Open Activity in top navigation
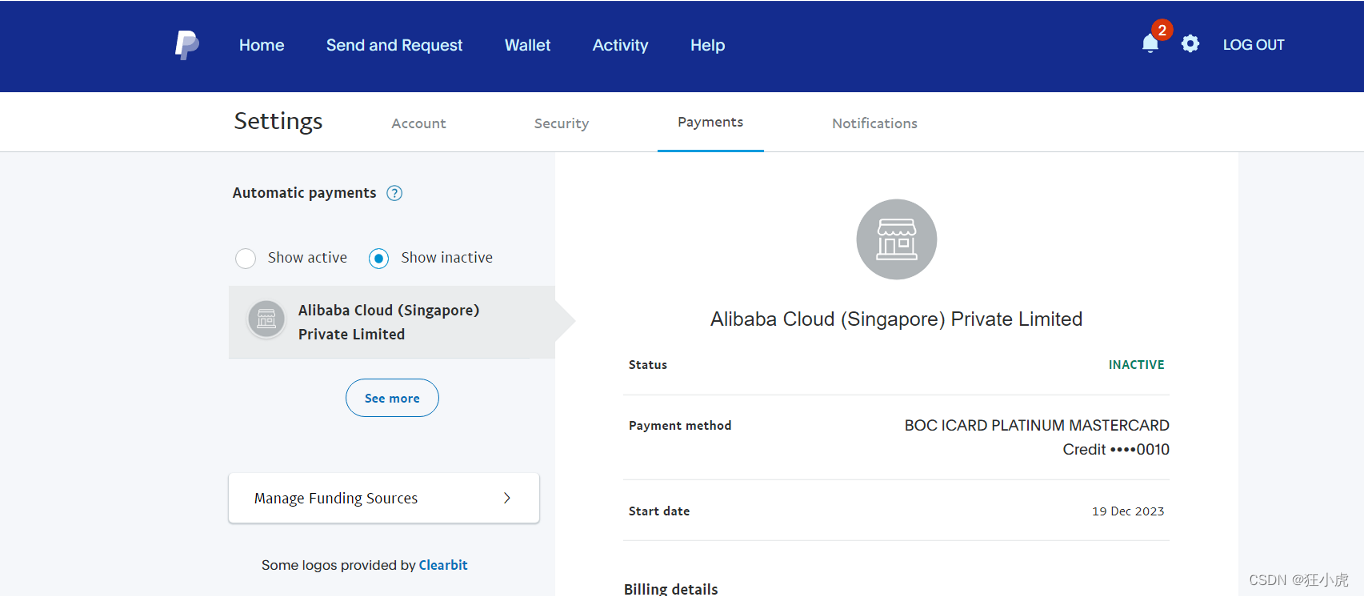The width and height of the screenshot is (1364, 596). pyautogui.click(x=620, y=45)
